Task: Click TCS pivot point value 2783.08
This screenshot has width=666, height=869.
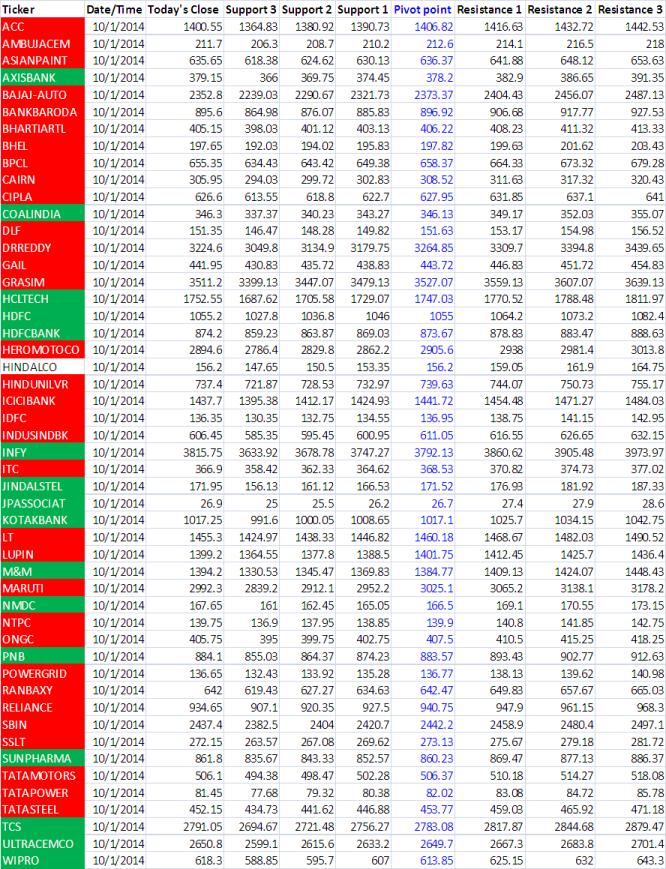Action: point(433,826)
